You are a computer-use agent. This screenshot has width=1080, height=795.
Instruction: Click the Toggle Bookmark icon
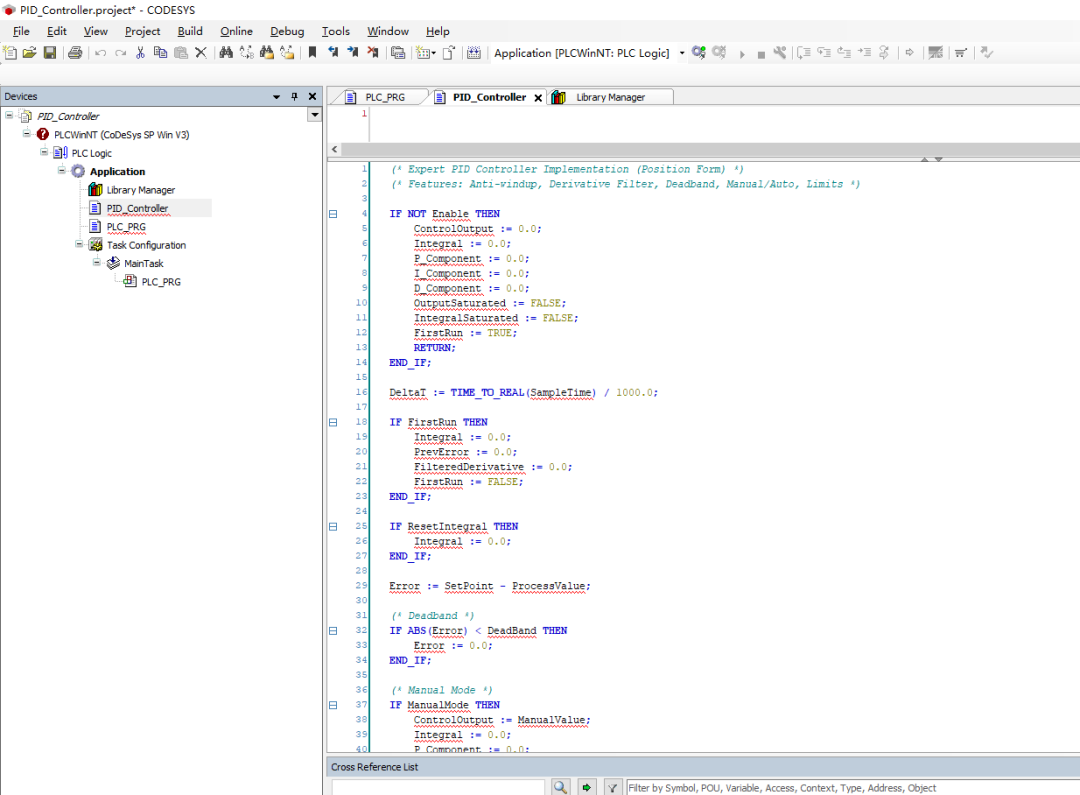pyautogui.click(x=313, y=53)
